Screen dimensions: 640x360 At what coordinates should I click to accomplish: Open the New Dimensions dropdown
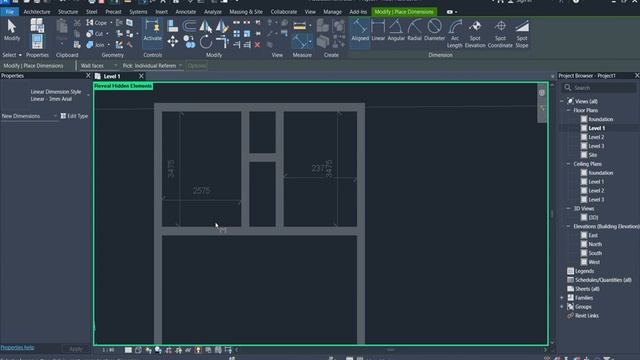coord(29,116)
